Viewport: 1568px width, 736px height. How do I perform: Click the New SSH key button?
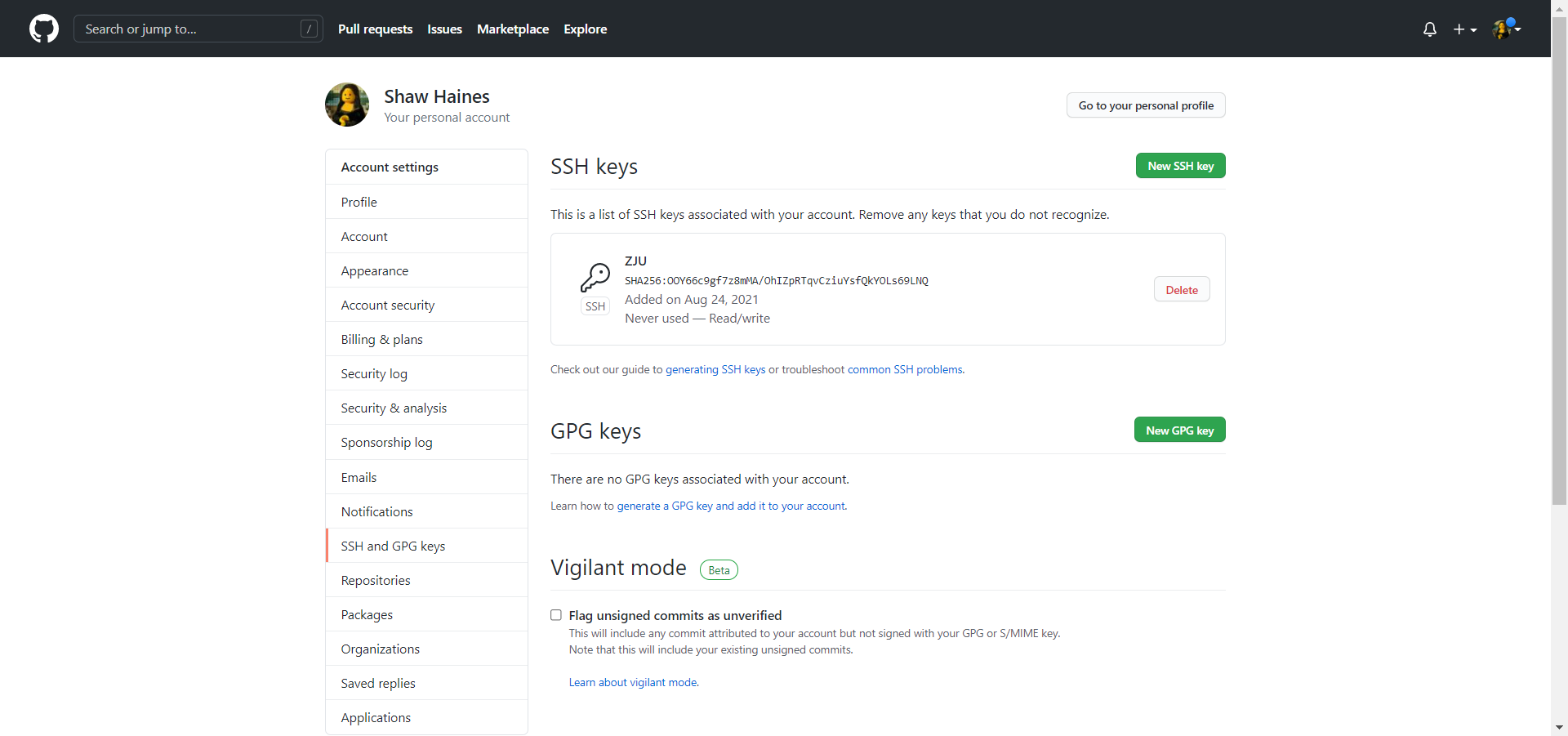tap(1181, 166)
